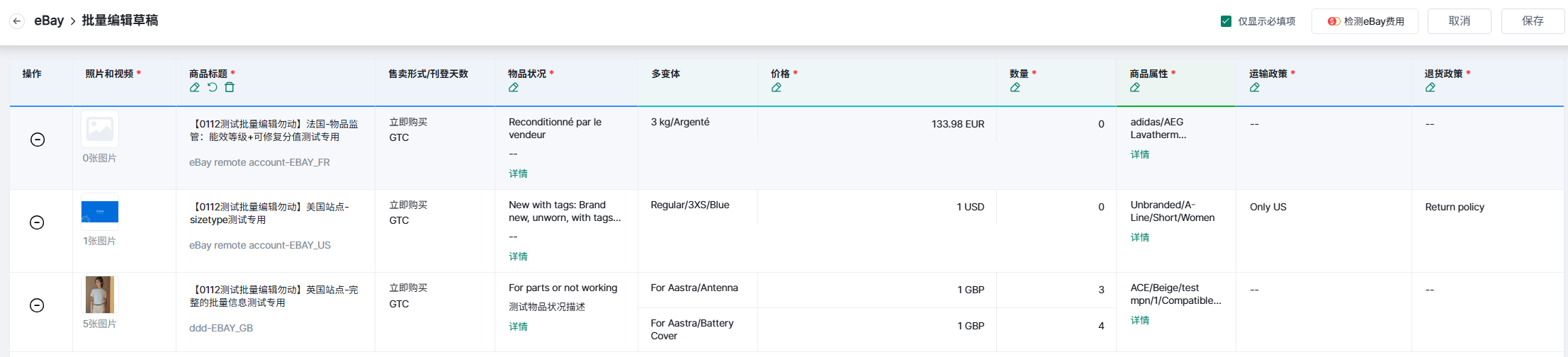Viewport: 1568px width, 357px height.
Task: Save the draft with 保存 button
Action: click(1533, 21)
